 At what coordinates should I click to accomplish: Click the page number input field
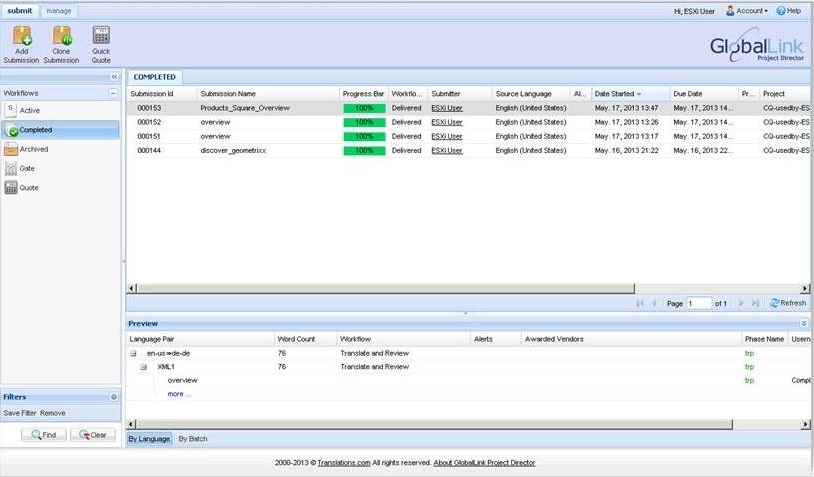[699, 304]
